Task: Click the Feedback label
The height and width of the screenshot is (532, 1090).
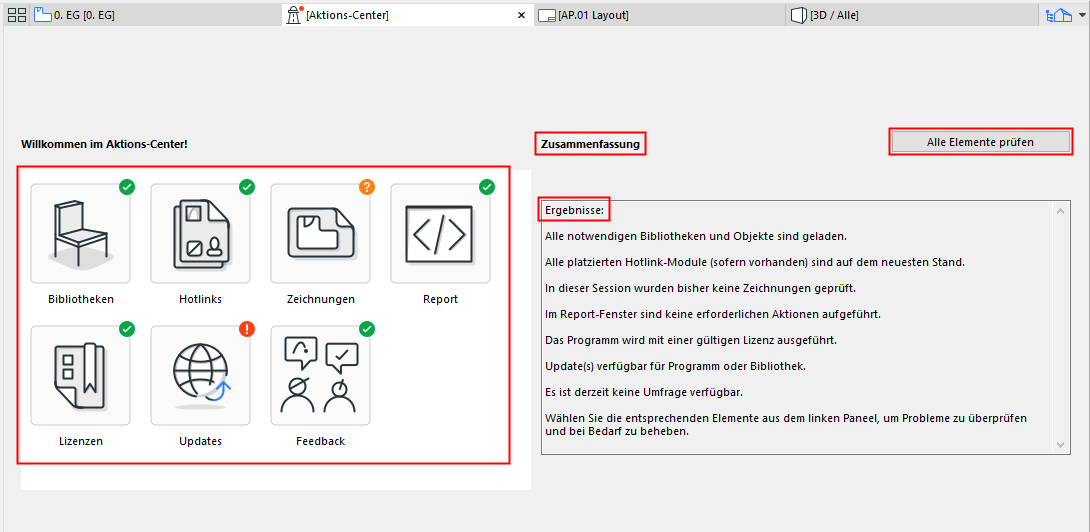Action: 320,441
